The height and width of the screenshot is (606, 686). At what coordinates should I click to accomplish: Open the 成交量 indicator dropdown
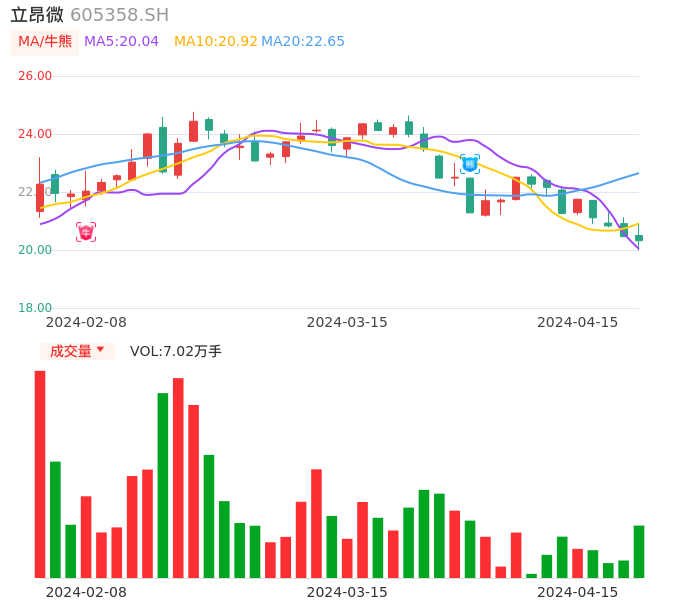coord(77,351)
